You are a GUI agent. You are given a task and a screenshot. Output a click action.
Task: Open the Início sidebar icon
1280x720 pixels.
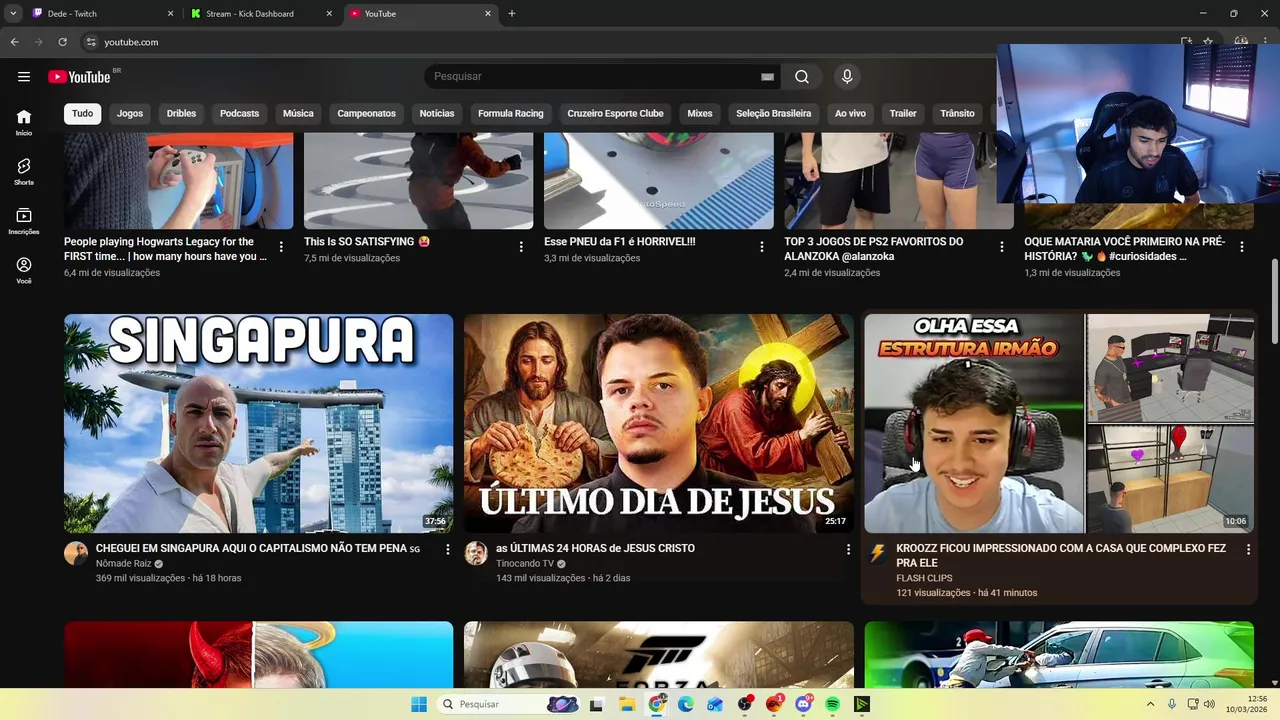[24, 122]
